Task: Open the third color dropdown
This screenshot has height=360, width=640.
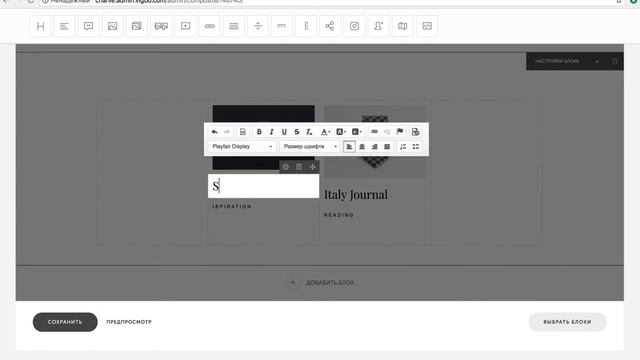Action: [x=357, y=132]
